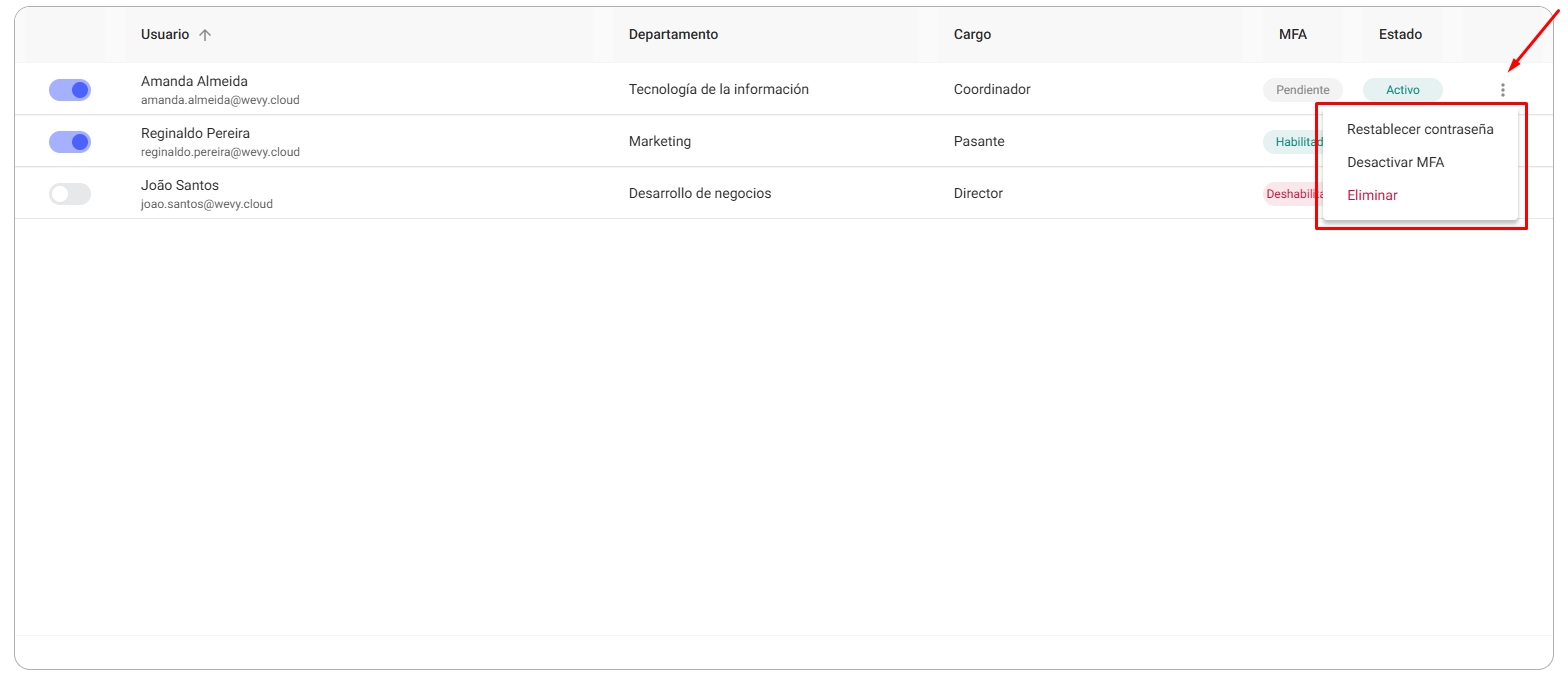Screen dimensions: 1568x677
Task: Turn off Reginaldo Pereira's user toggle
Action: (70, 142)
